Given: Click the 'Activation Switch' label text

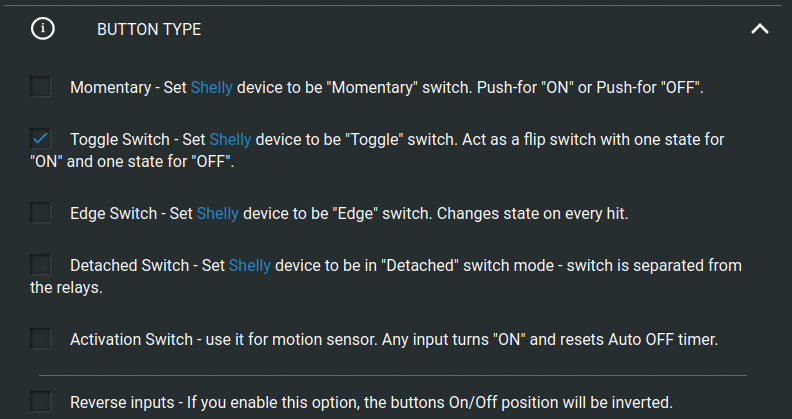Looking at the screenshot, I should tap(131, 340).
